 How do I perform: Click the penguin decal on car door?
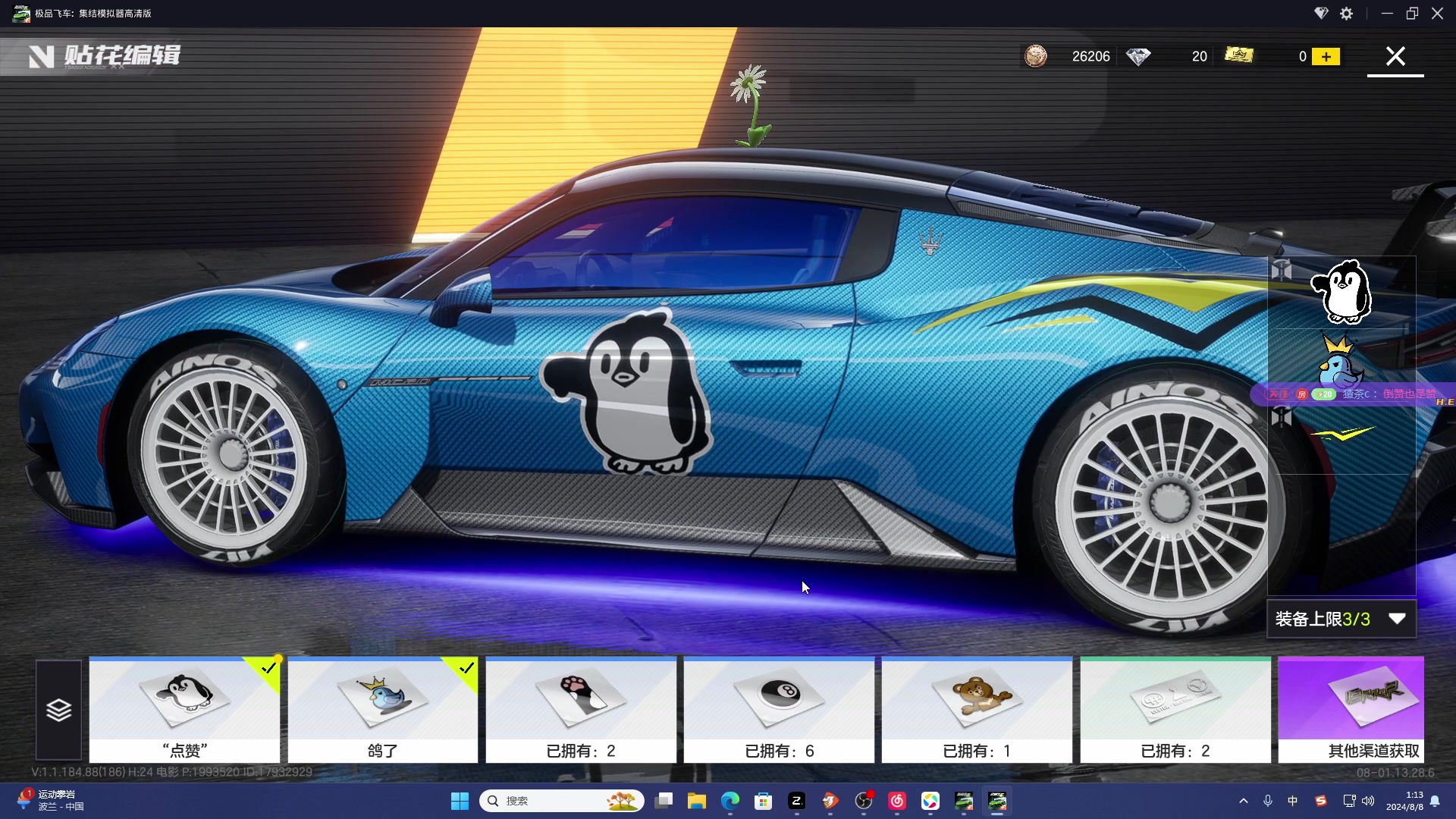click(x=628, y=391)
